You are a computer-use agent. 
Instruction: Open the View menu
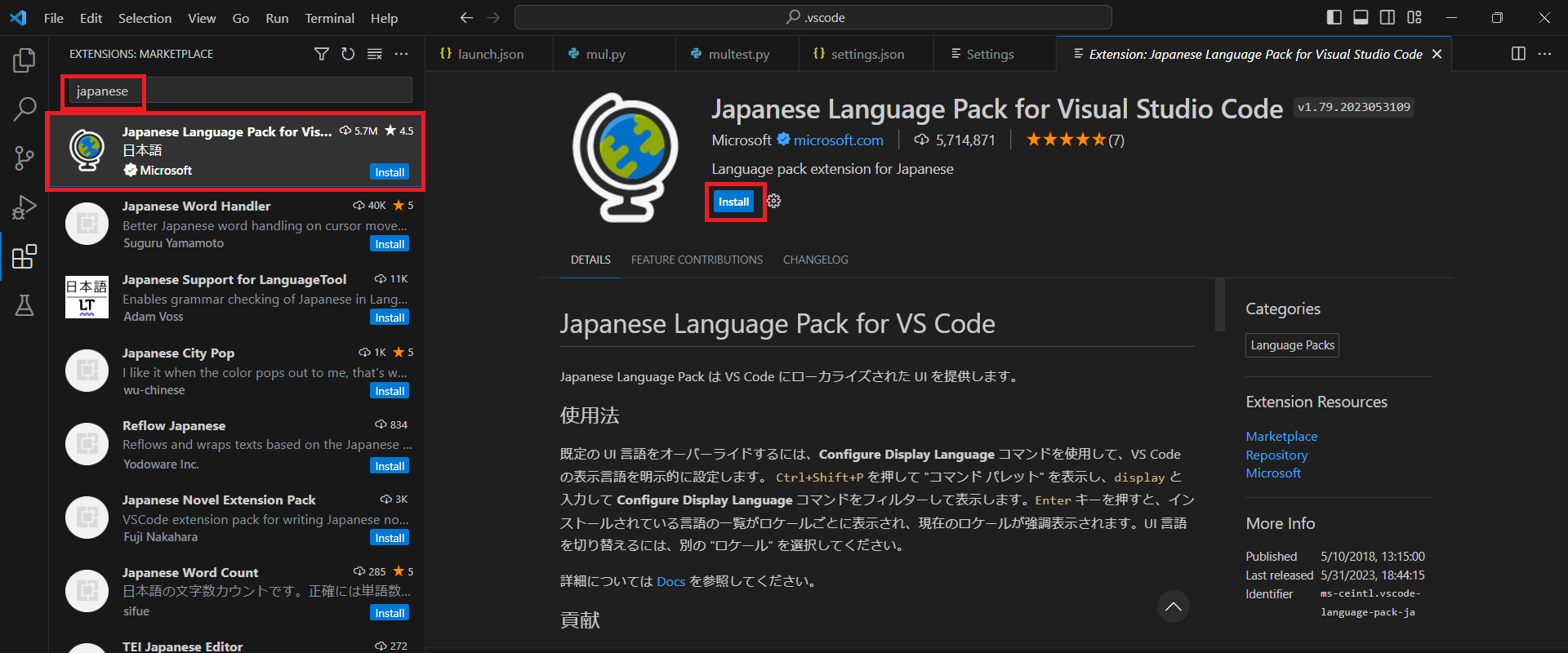point(202,18)
